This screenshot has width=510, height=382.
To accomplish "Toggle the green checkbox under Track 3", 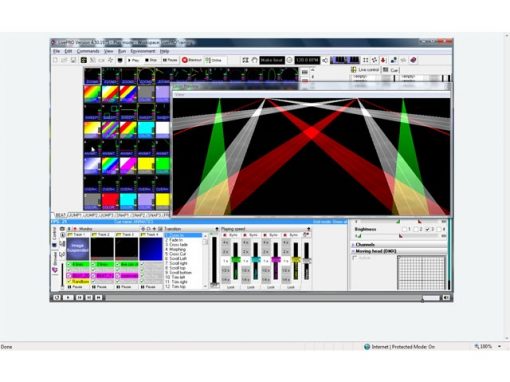I will pos(118,264).
